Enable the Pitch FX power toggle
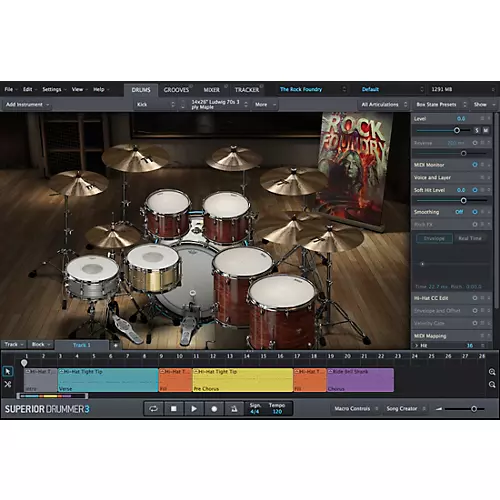 (x=475, y=225)
